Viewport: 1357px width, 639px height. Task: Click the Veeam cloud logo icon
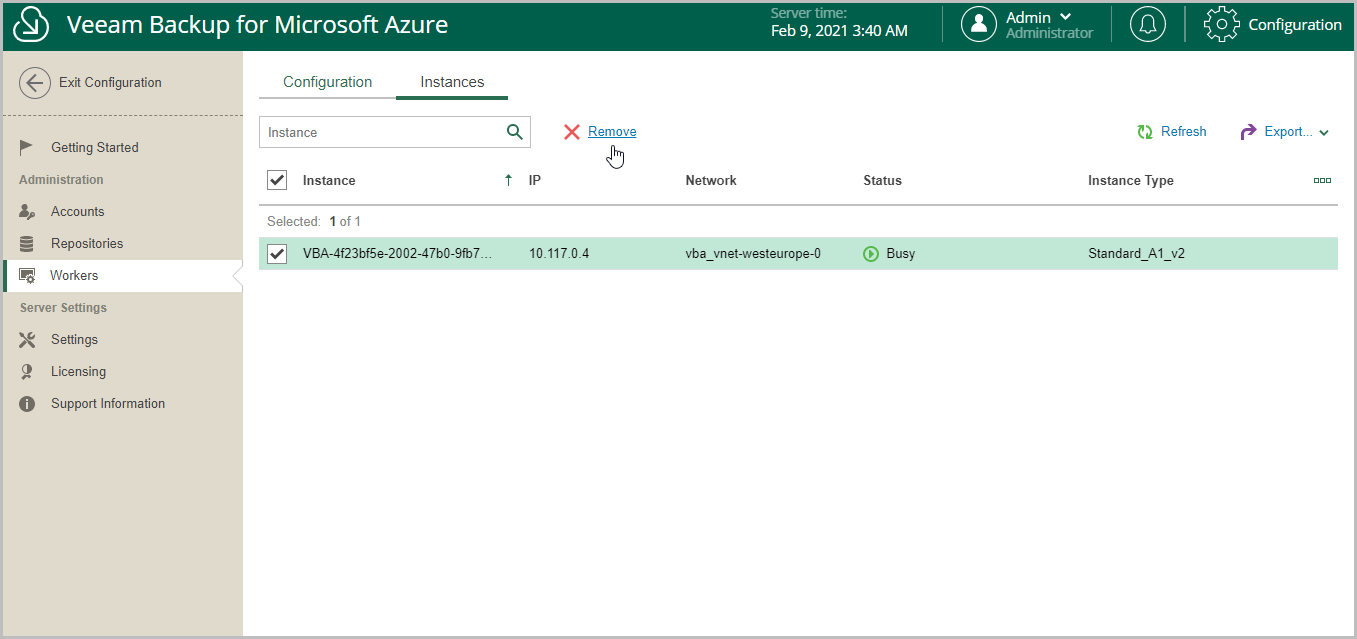[x=32, y=25]
